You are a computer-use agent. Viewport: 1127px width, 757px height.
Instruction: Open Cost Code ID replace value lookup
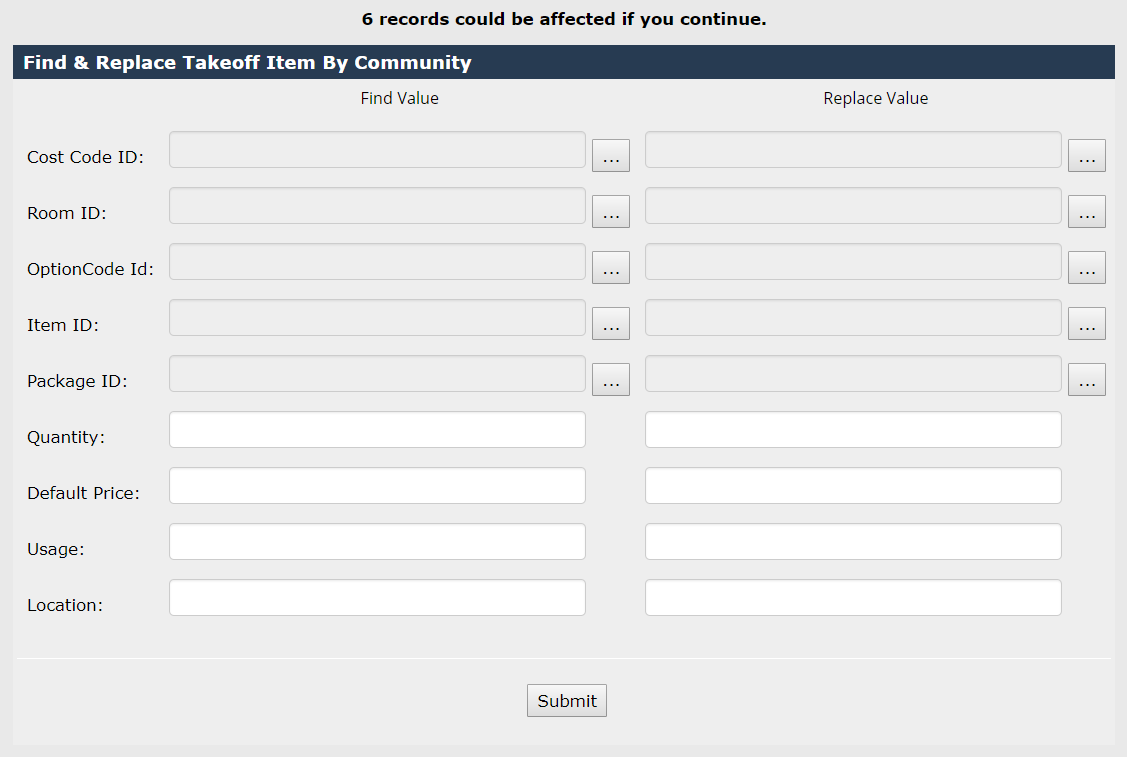pyautogui.click(x=1087, y=156)
